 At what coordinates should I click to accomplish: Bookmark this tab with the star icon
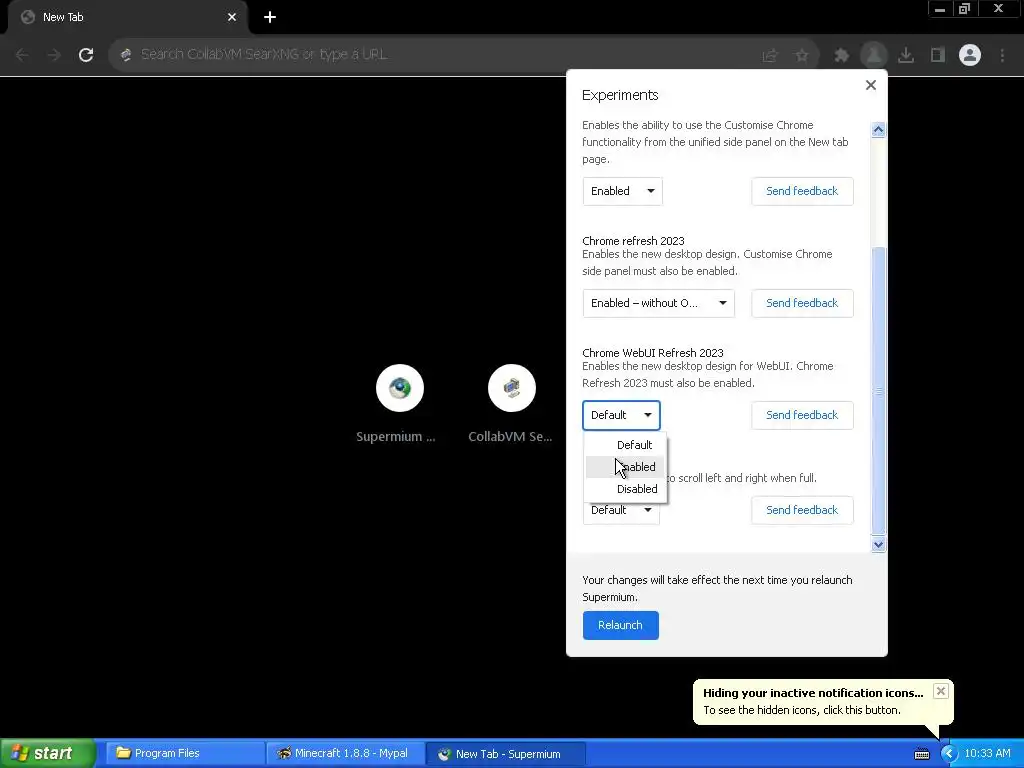click(802, 56)
